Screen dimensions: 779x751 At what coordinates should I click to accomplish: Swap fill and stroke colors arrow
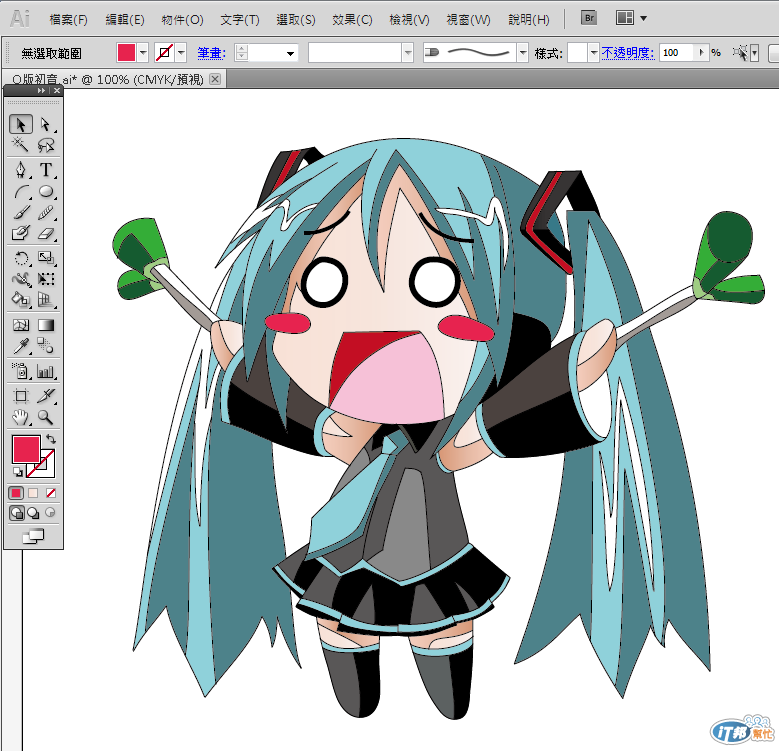click(51, 439)
